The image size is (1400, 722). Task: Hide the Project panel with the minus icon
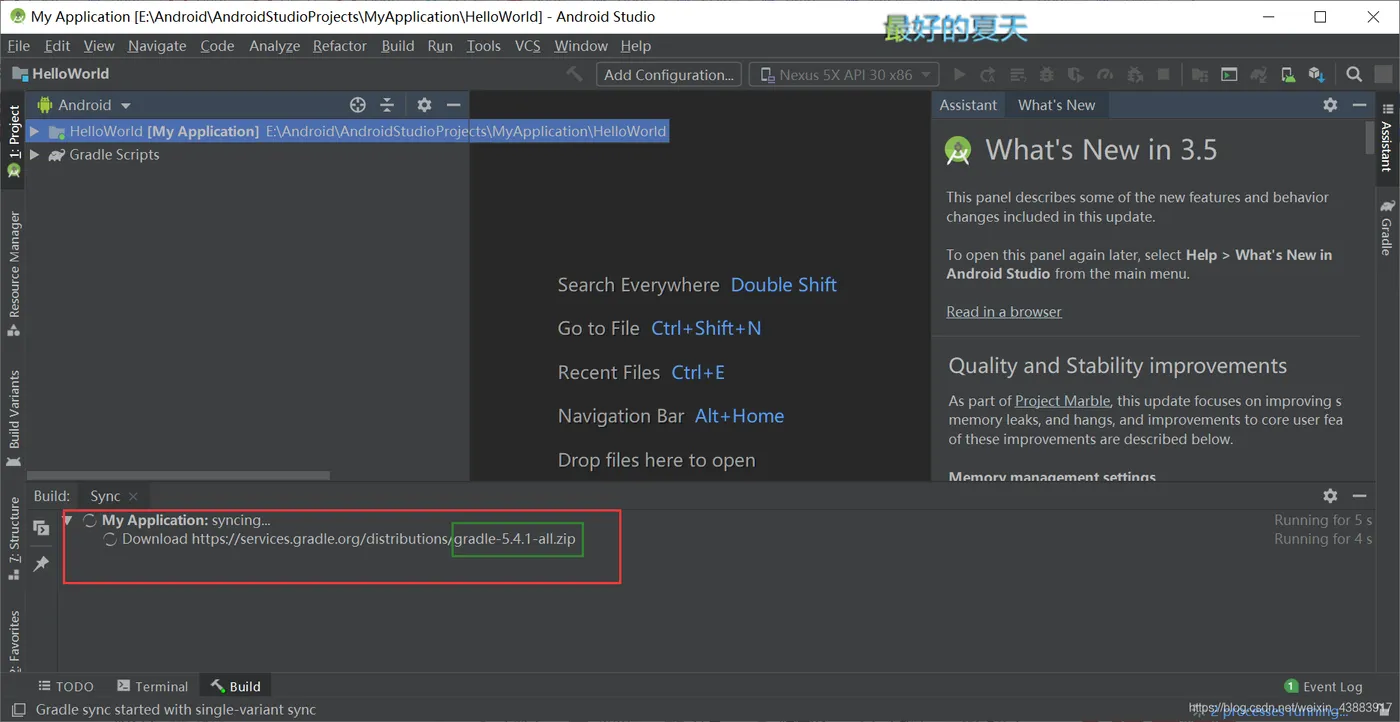coord(453,105)
